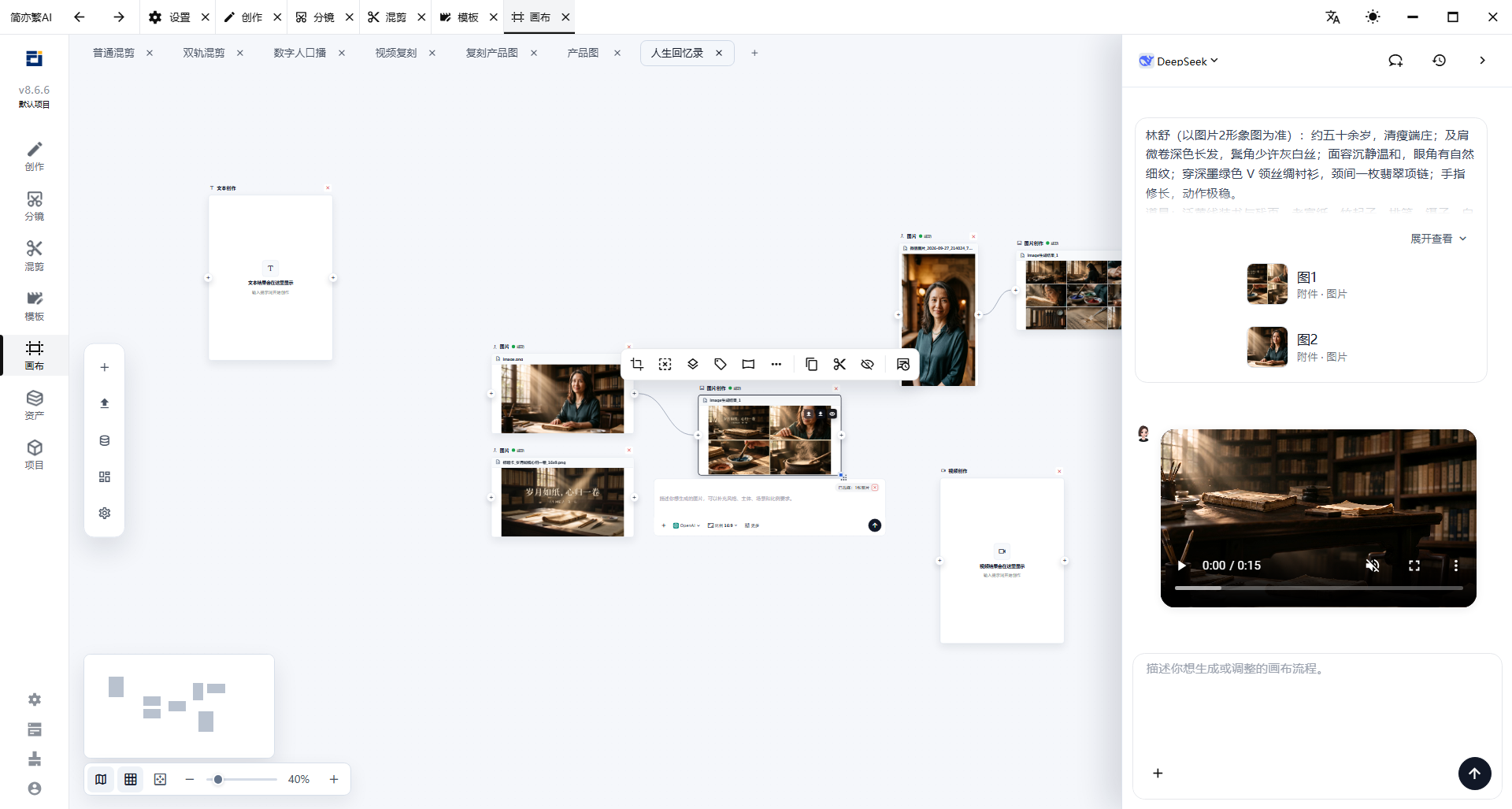Toggle minimap display button
Viewport: 1512px width, 809px height.
pyautogui.click(x=101, y=779)
